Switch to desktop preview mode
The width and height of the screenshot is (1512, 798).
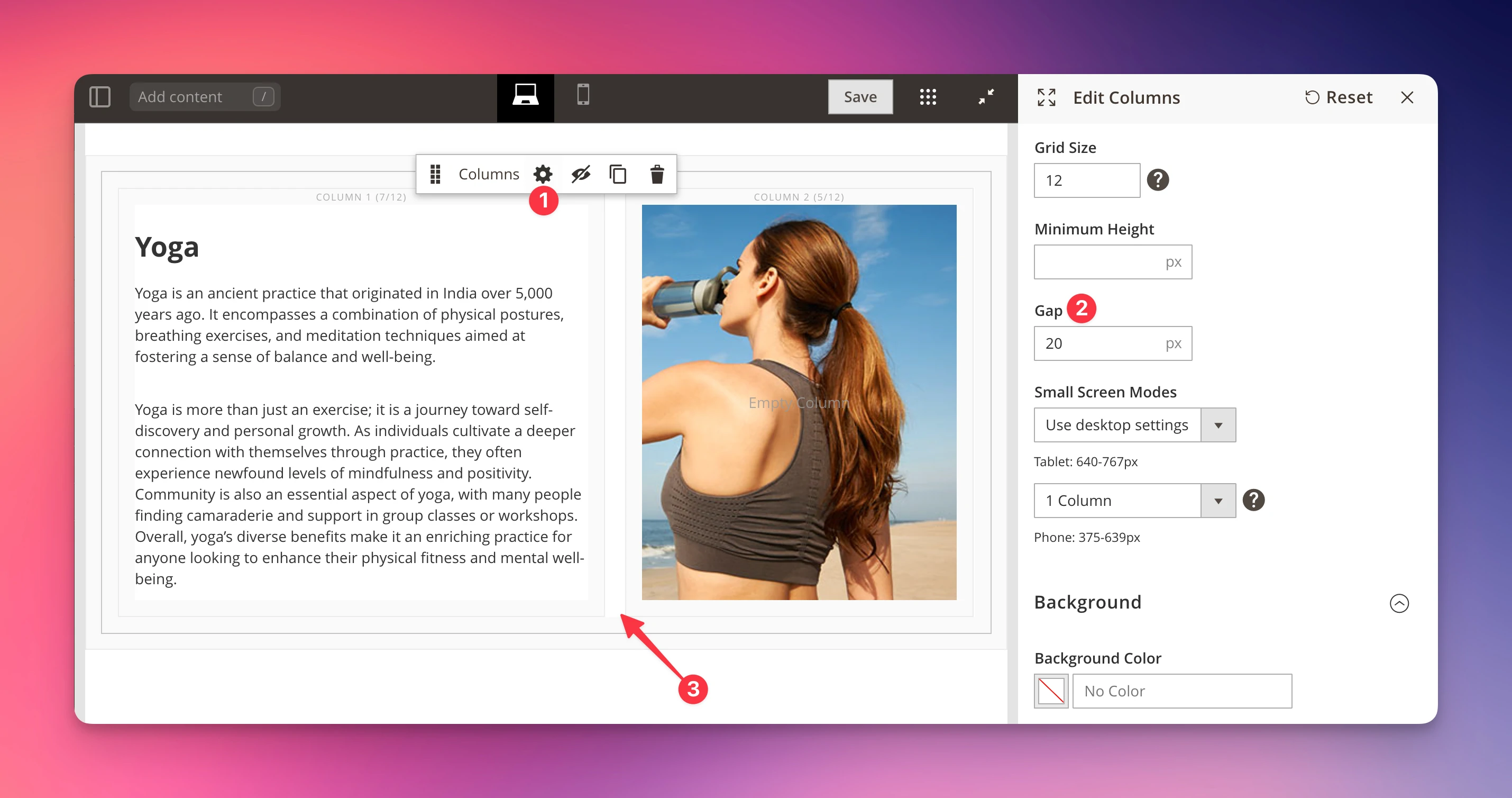coord(525,96)
